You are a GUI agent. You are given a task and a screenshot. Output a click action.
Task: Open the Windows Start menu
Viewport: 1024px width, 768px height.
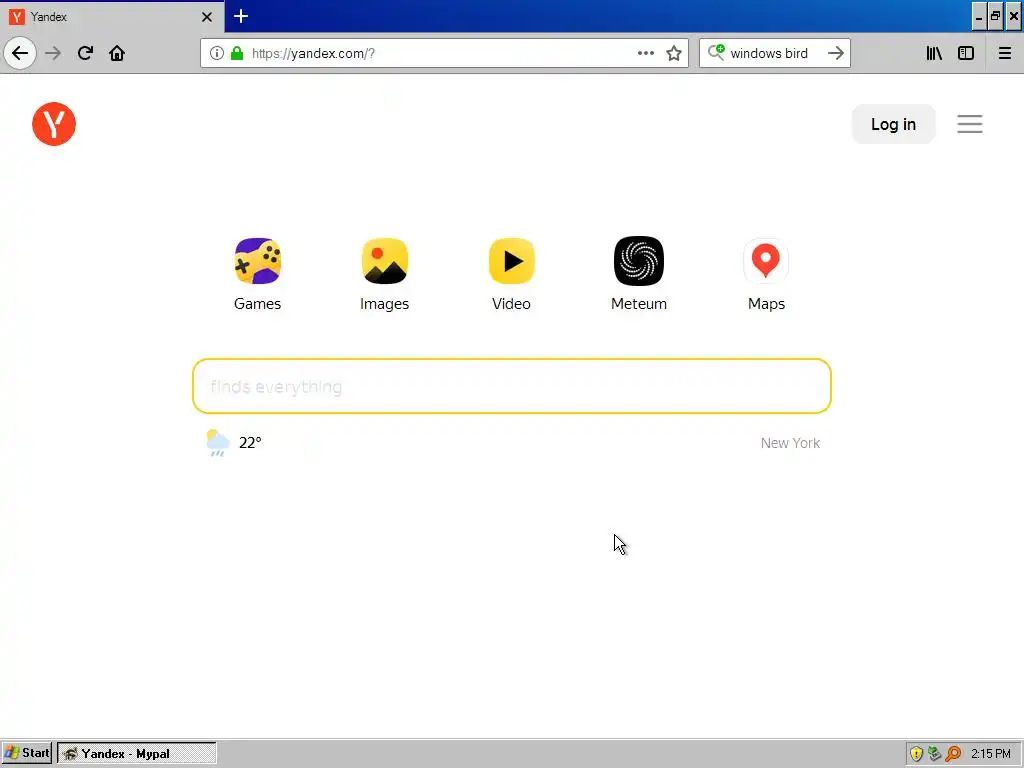tap(27, 753)
